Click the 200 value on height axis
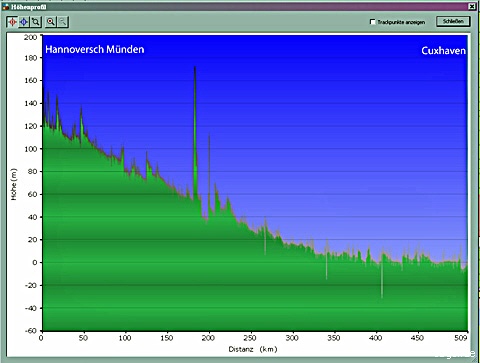This screenshot has height=363, width=480. [31, 37]
